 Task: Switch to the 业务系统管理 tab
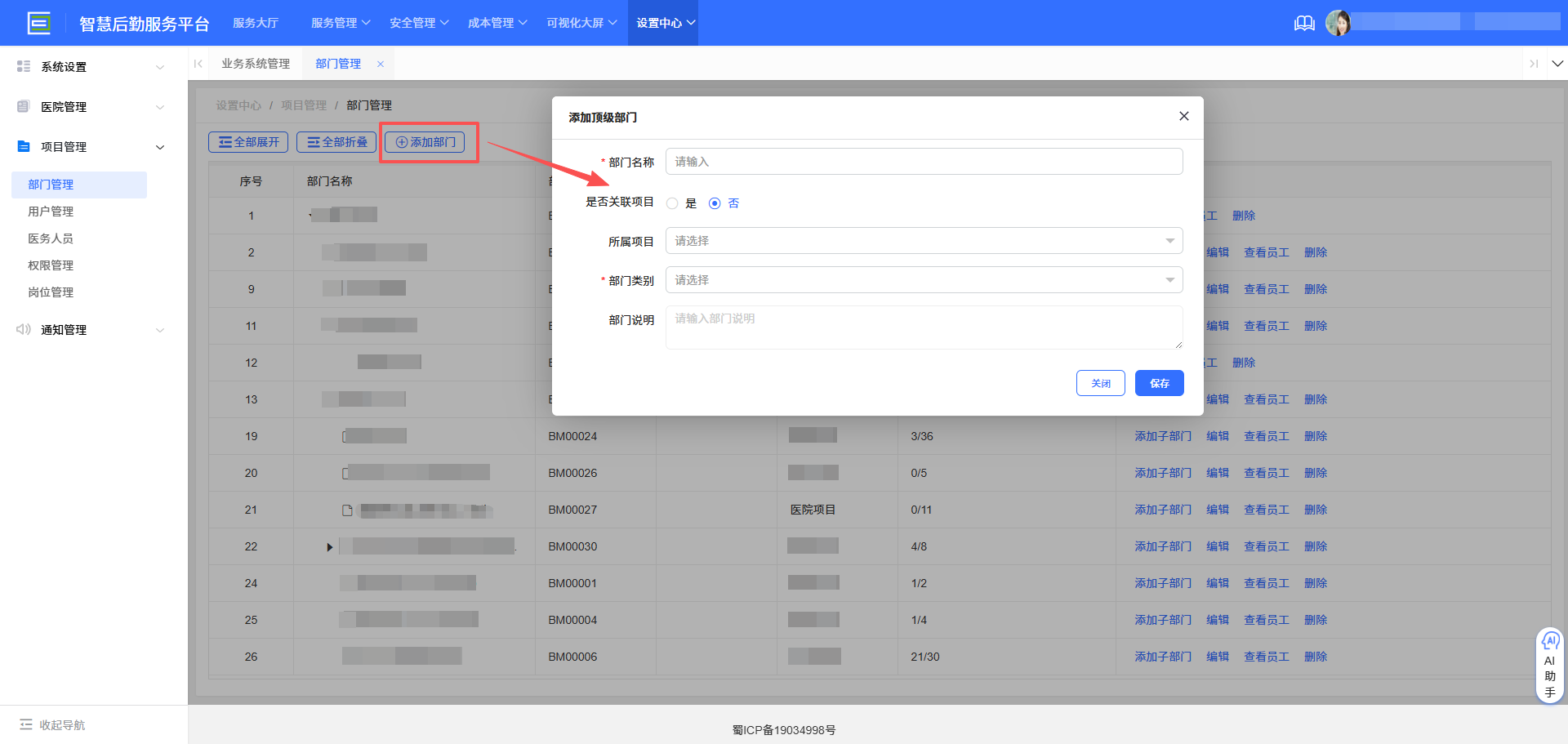[x=256, y=64]
